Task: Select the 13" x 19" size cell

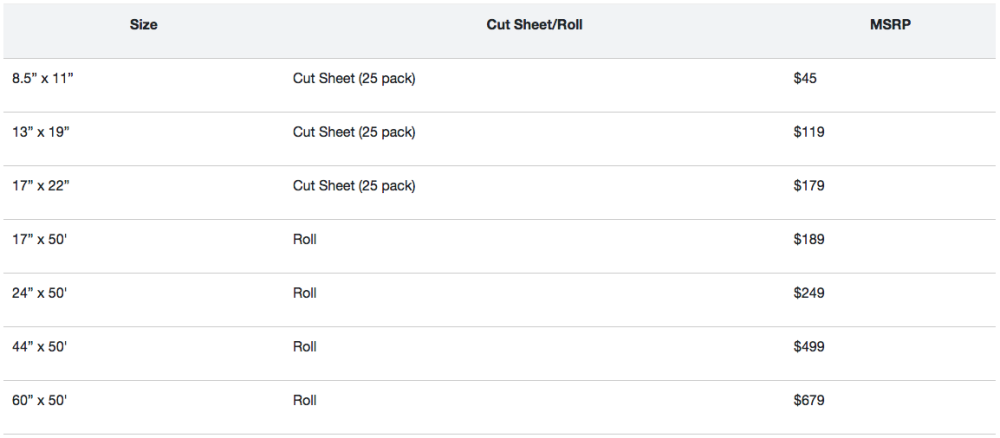Action: [x=41, y=133]
